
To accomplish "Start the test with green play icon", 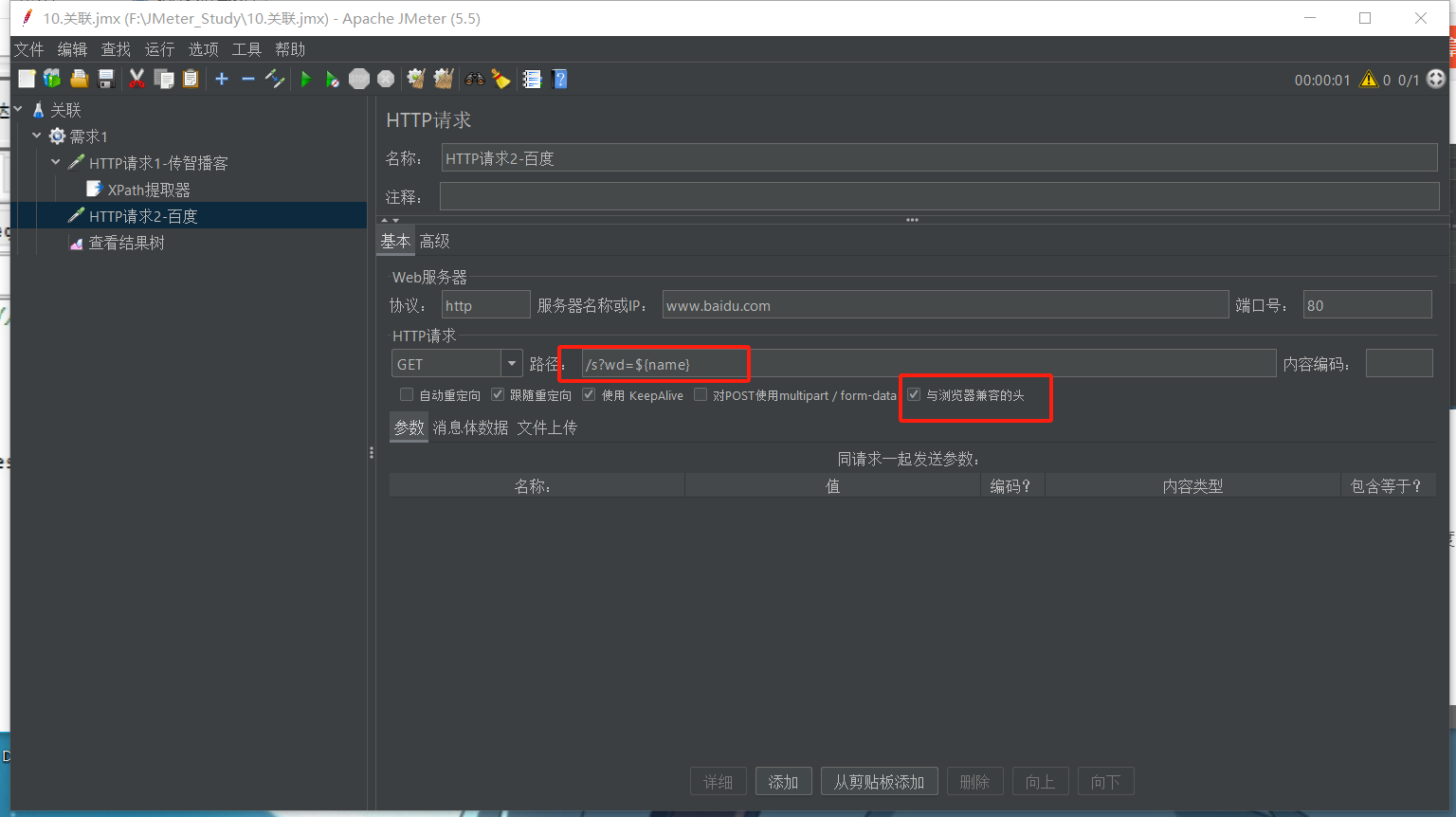I will click(x=305, y=79).
